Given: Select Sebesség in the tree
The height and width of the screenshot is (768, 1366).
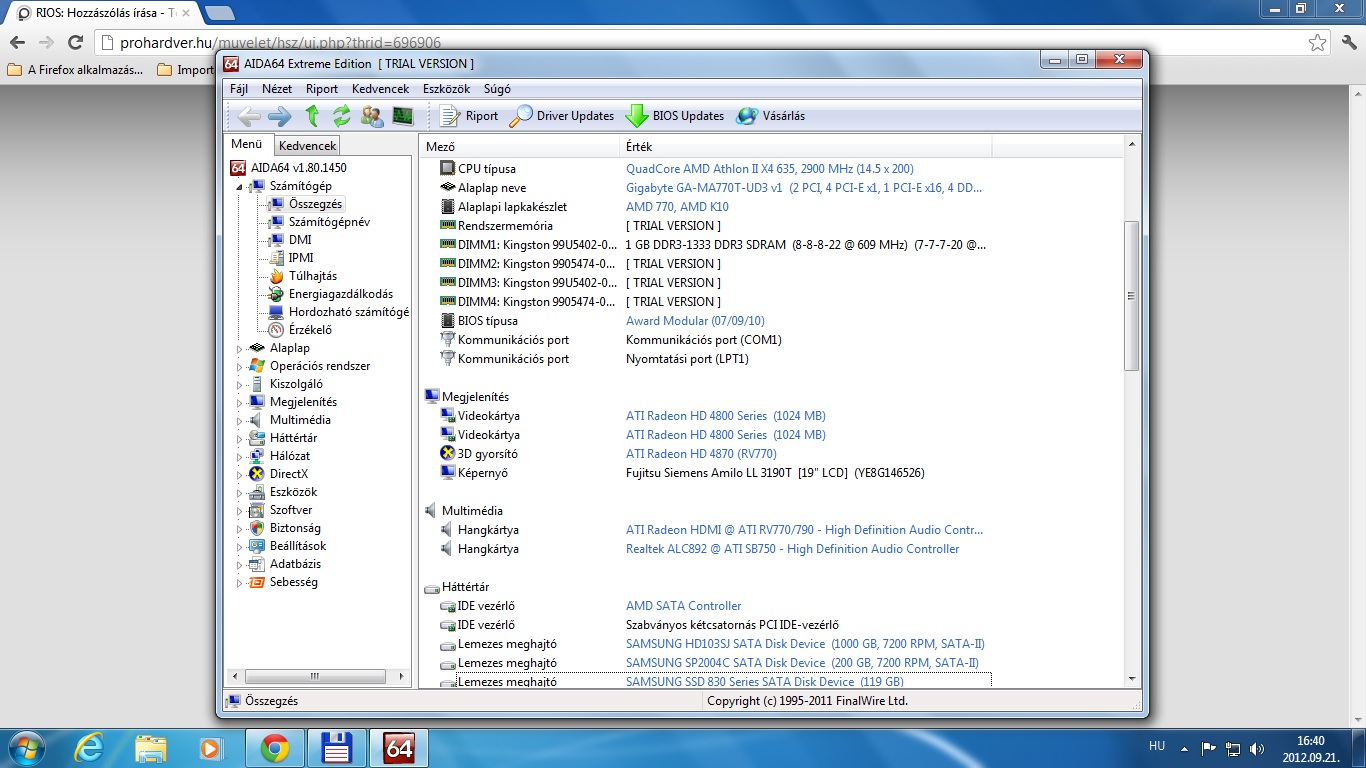Looking at the screenshot, I should pos(293,582).
